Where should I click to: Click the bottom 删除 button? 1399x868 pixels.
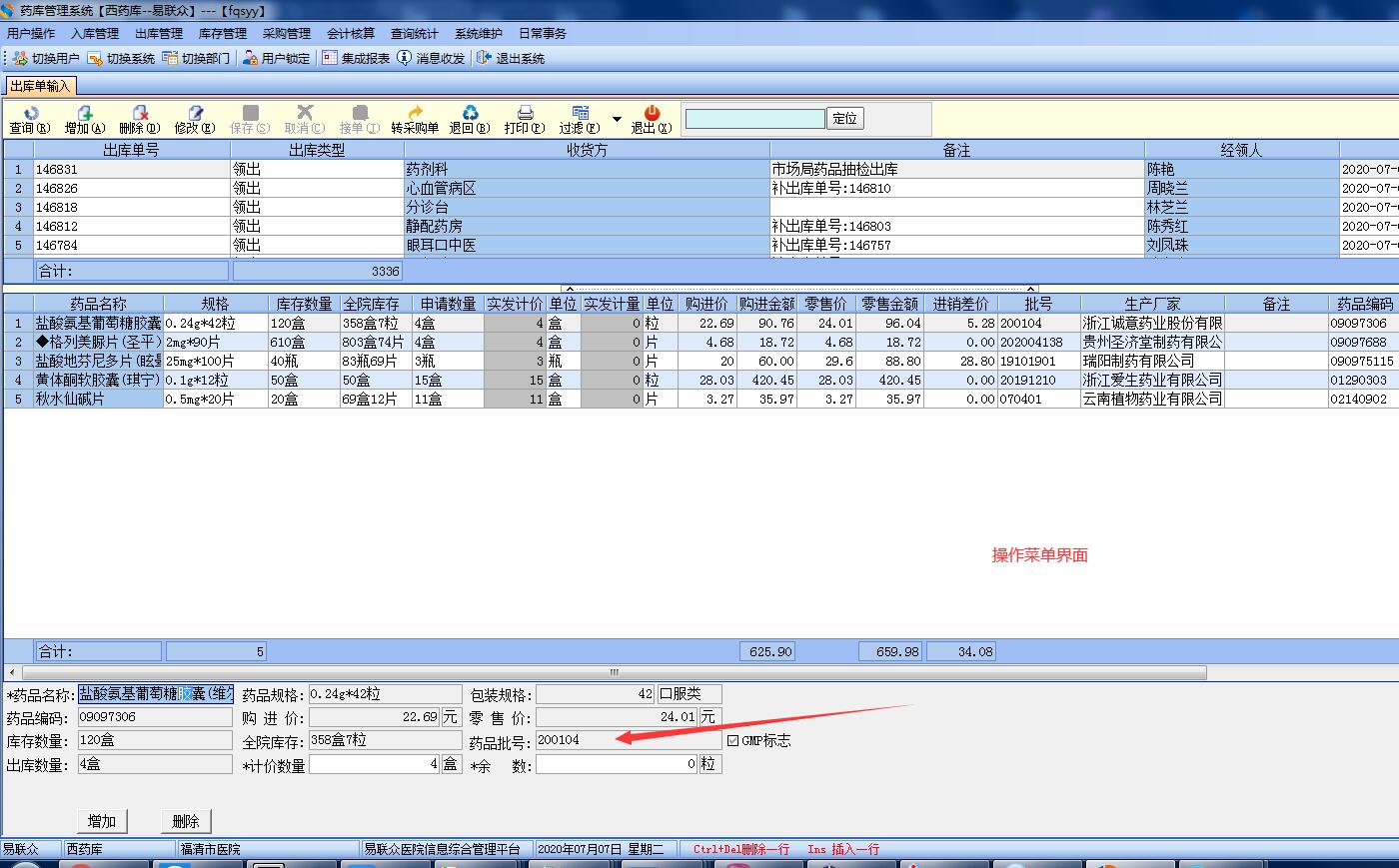186,821
